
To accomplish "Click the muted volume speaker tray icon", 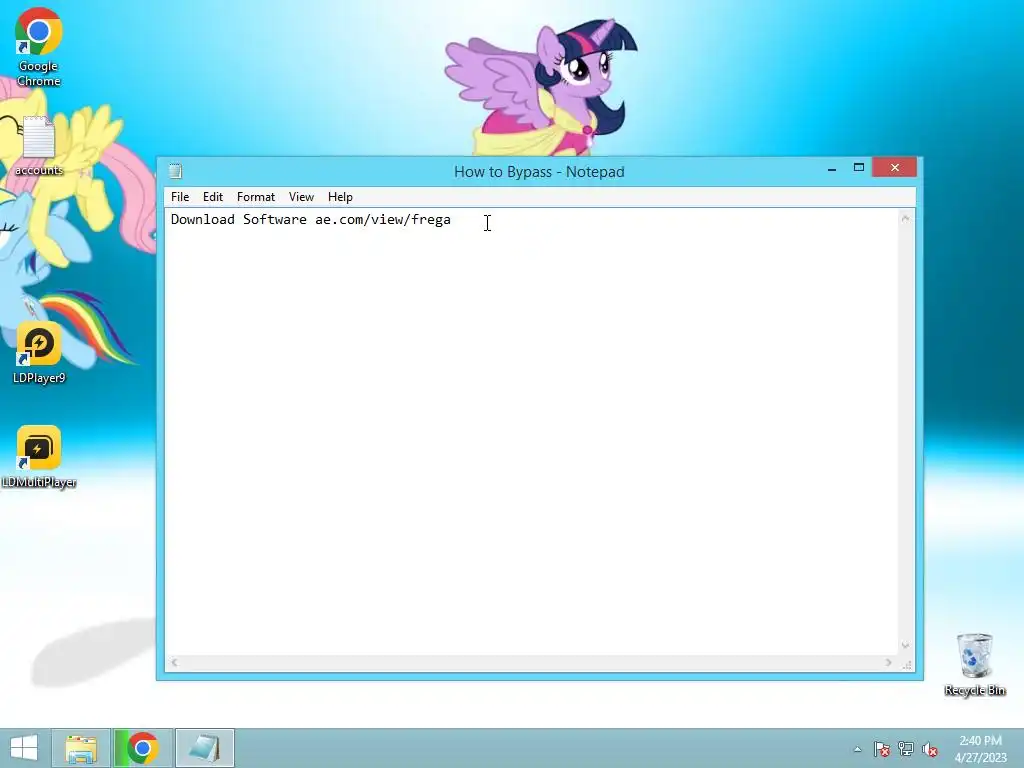I will [930, 749].
